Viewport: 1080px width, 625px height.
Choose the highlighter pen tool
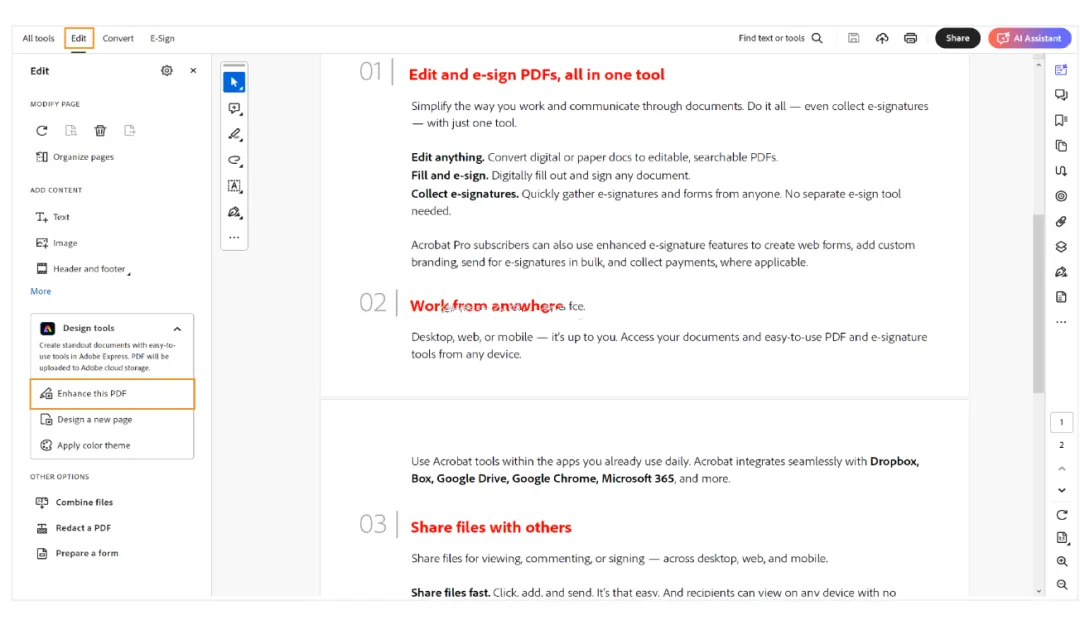click(234, 134)
